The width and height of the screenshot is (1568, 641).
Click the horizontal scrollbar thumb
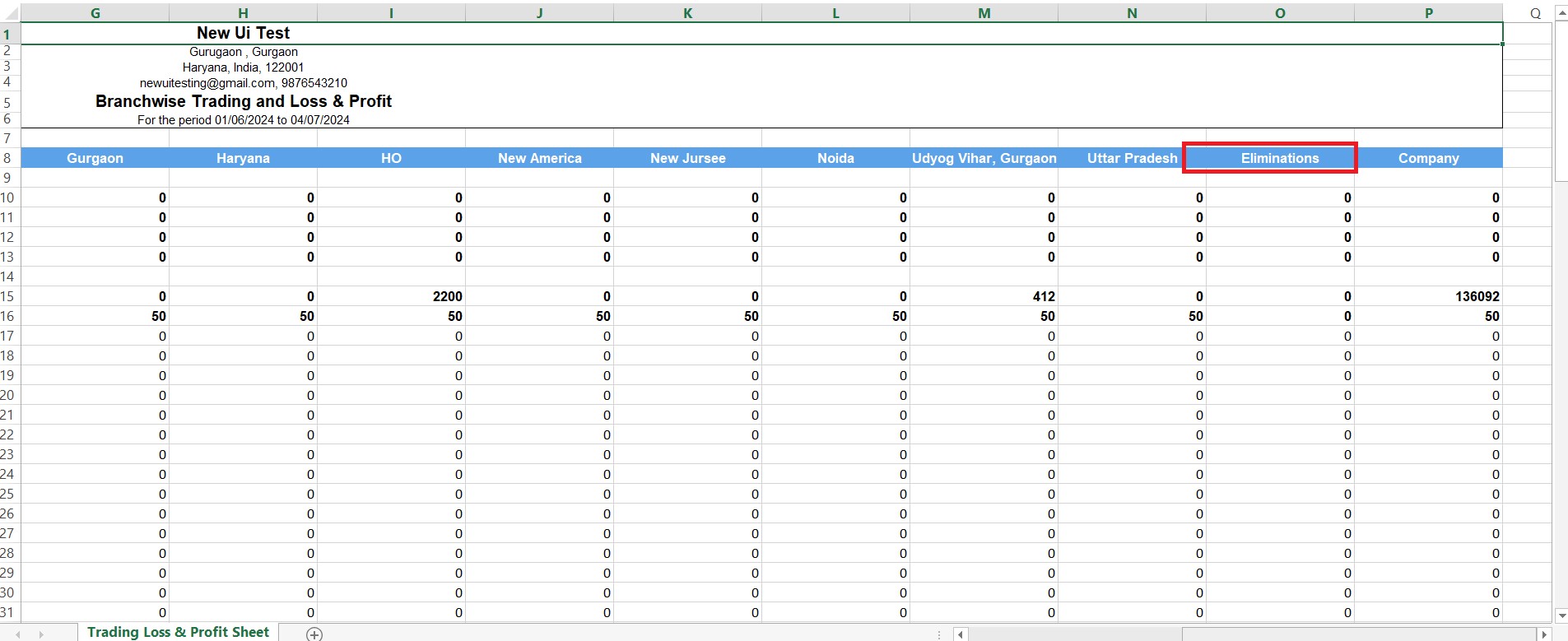pos(1359,634)
